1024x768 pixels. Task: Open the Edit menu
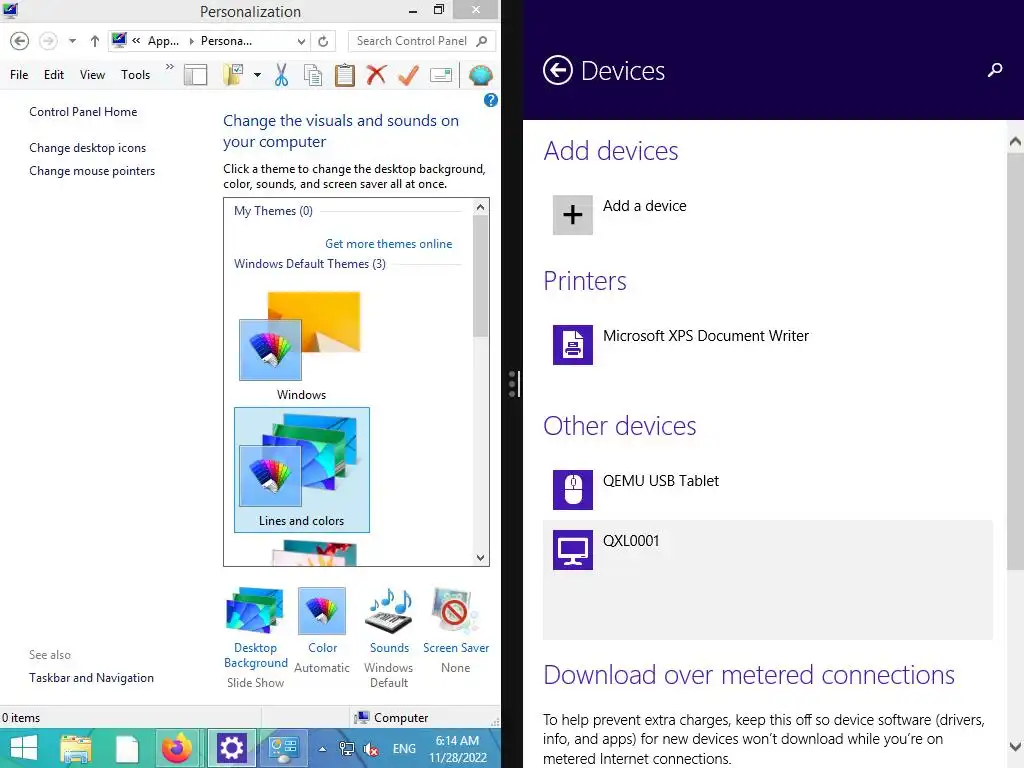pyautogui.click(x=54, y=75)
